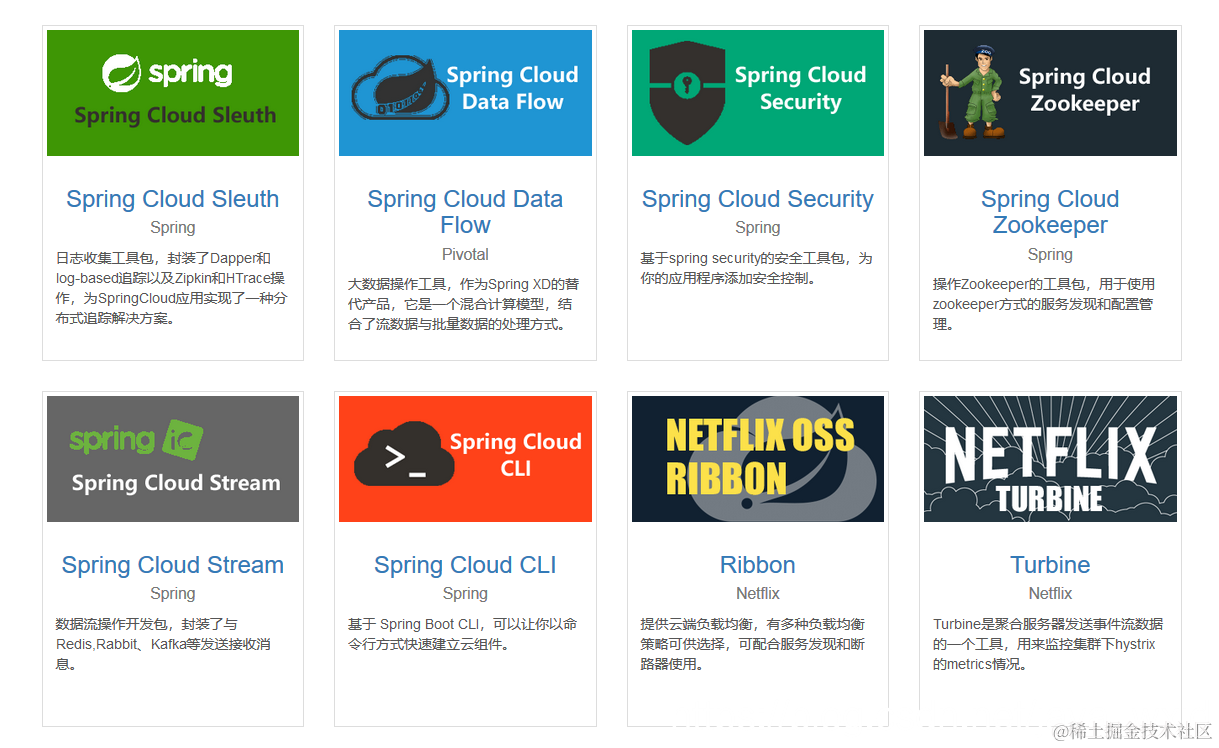Open the Spring Cloud Data Flow title link
Screen dimensions: 1219x748
[465, 212]
